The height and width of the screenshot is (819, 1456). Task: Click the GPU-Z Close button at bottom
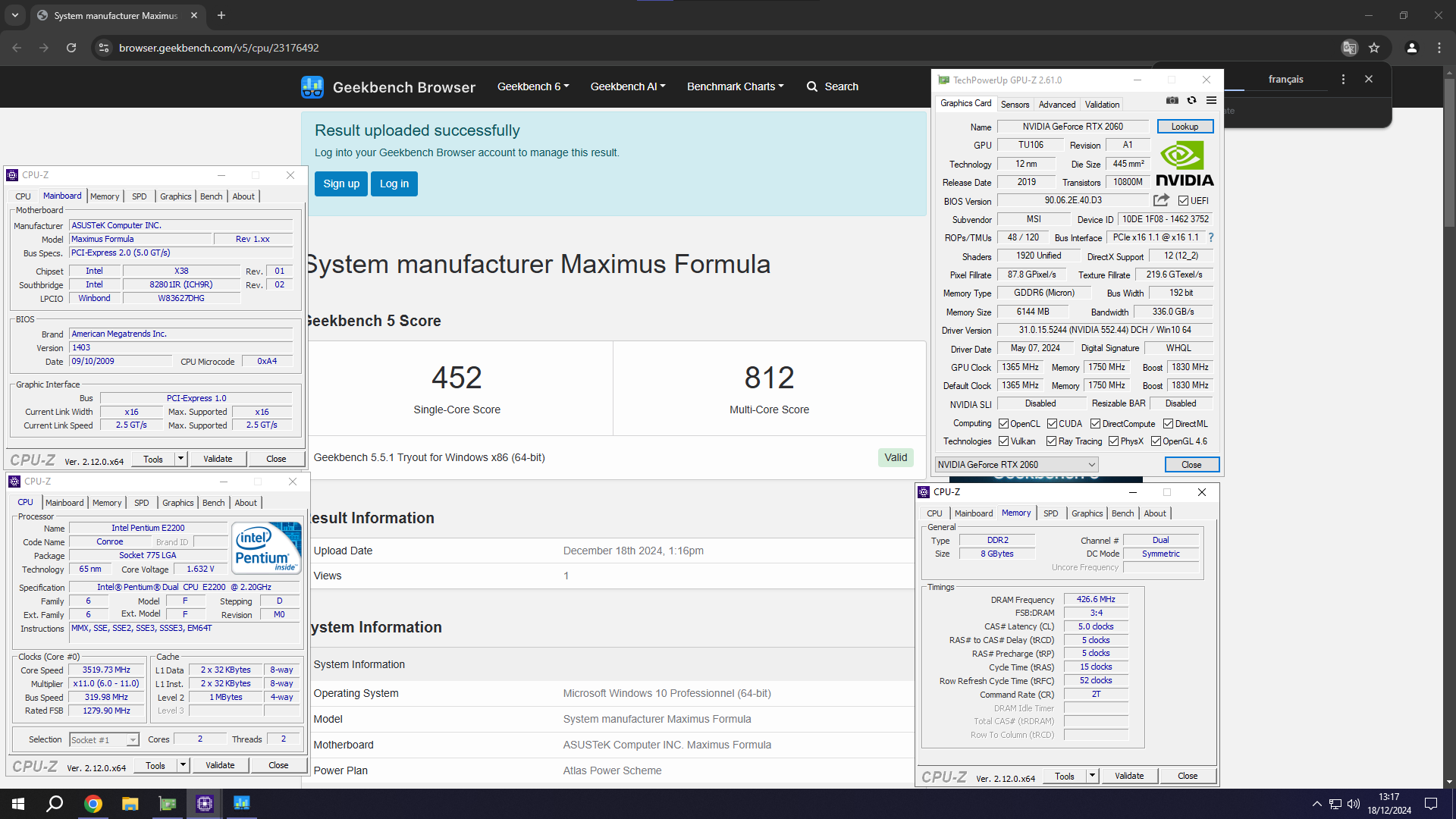coord(1191,465)
